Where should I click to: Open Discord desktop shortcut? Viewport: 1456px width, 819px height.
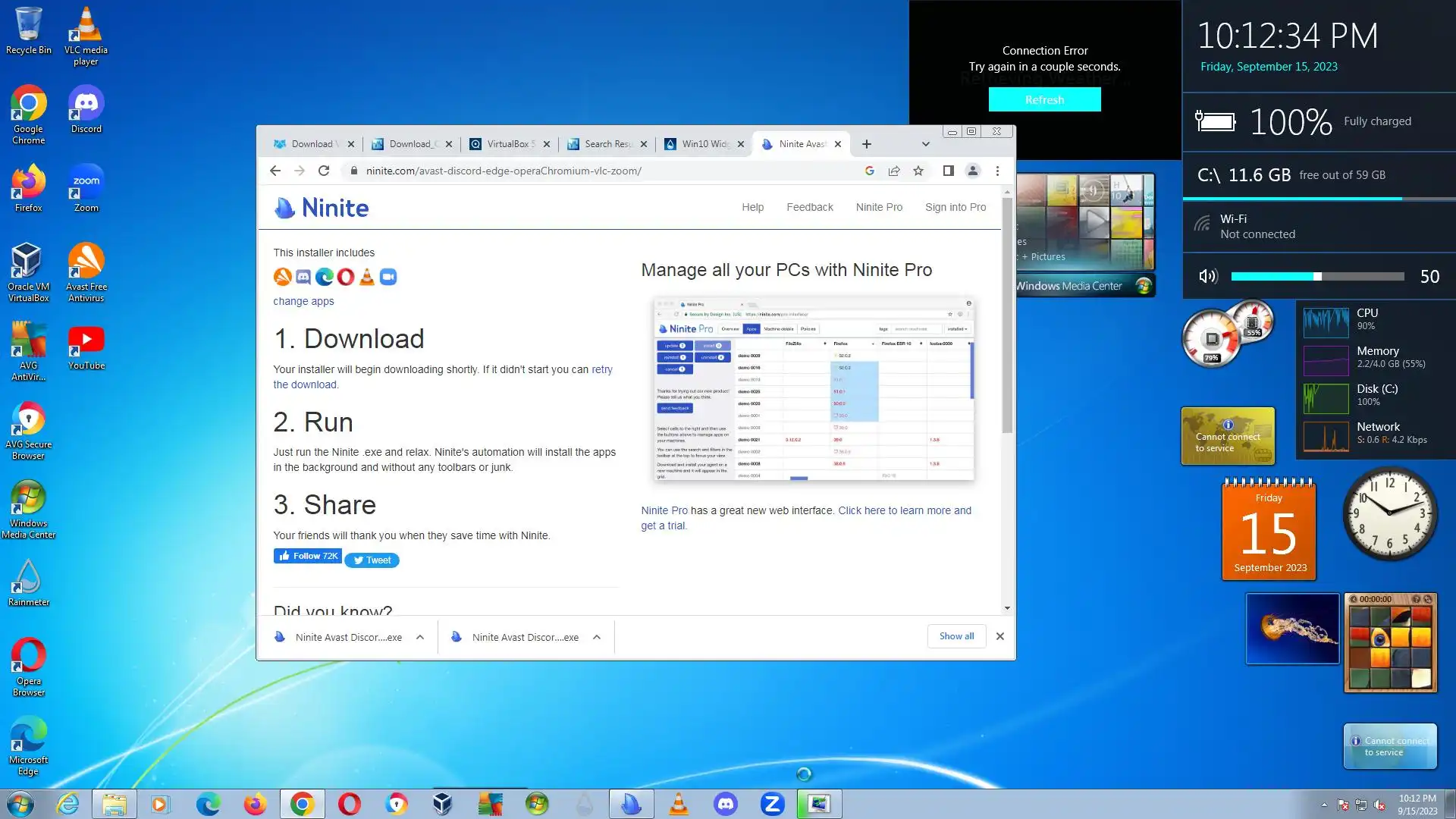point(86,110)
